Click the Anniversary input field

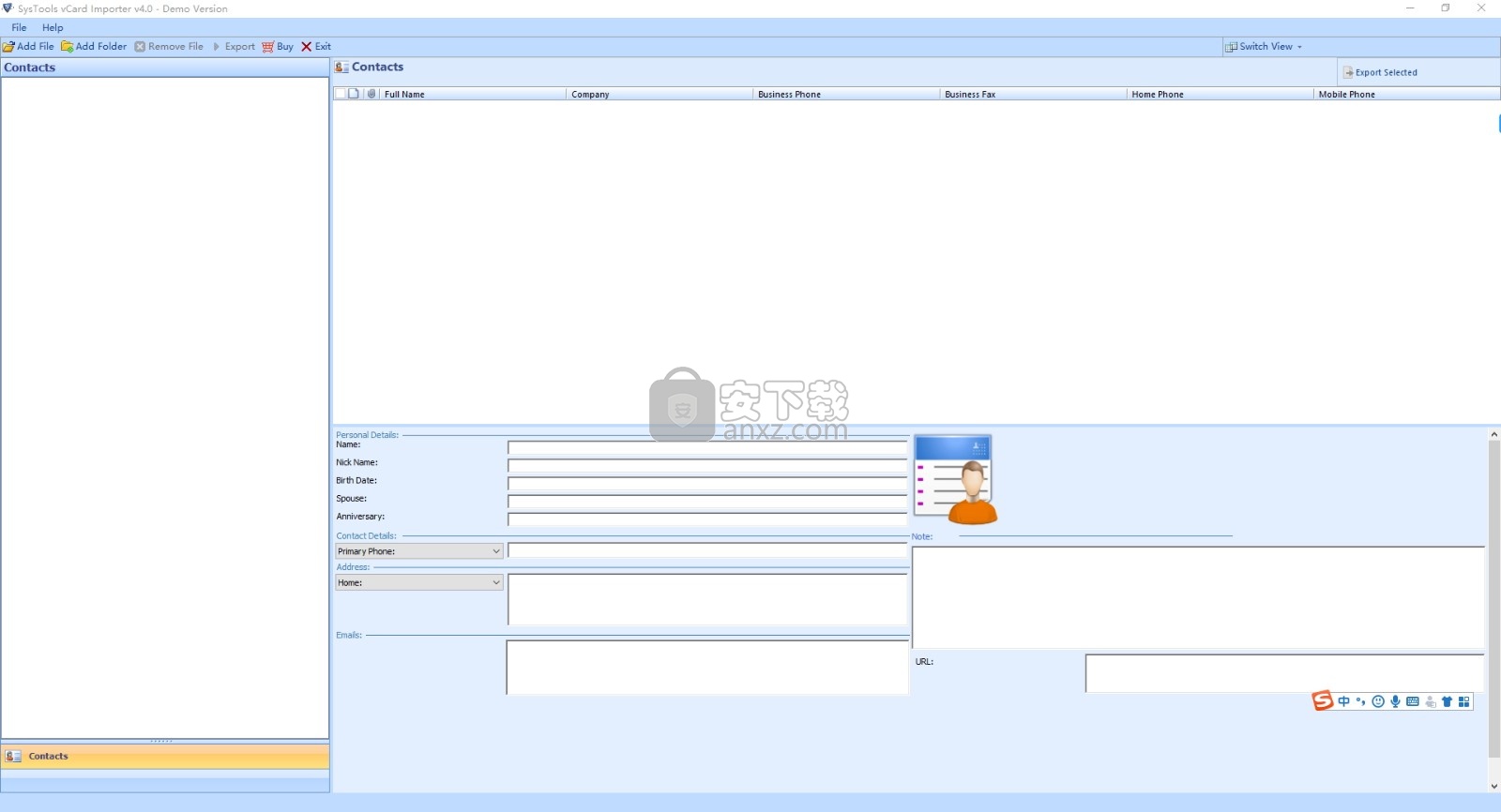pos(707,519)
